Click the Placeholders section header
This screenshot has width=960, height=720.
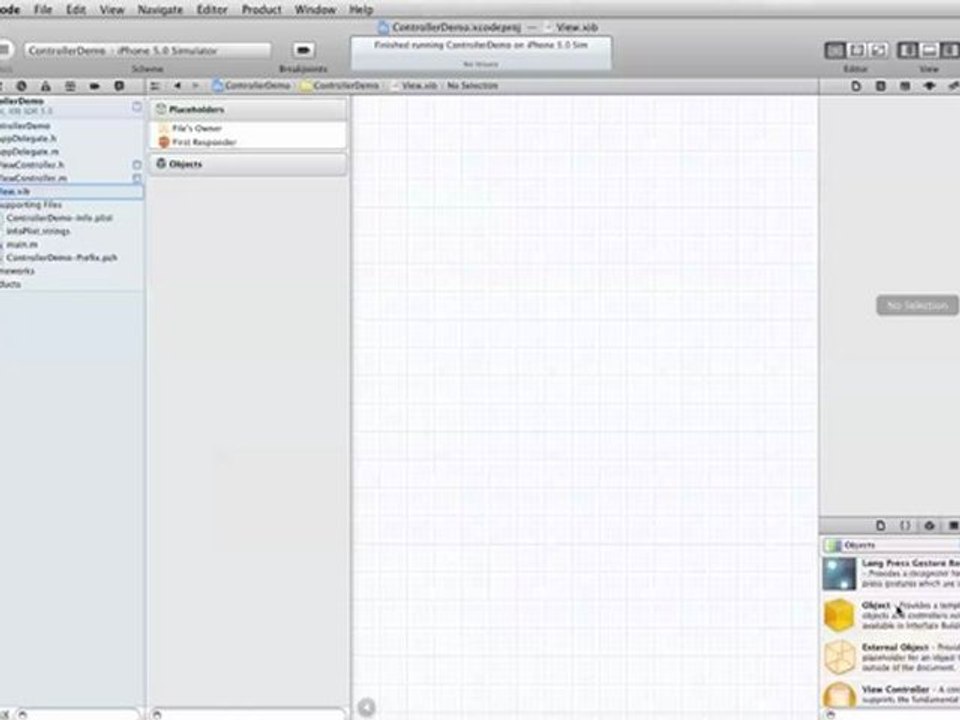tap(248, 109)
